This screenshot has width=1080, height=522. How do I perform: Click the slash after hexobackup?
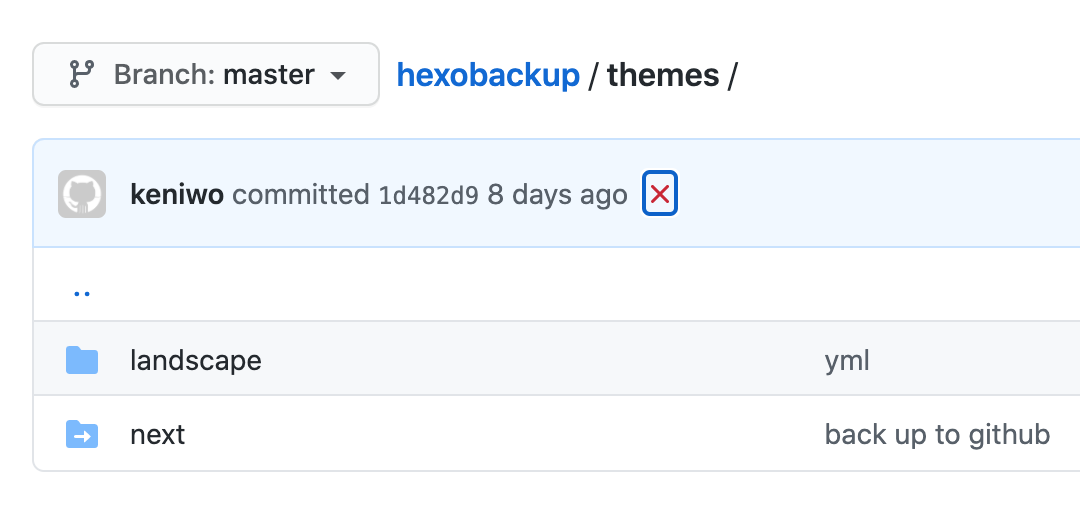tap(593, 75)
